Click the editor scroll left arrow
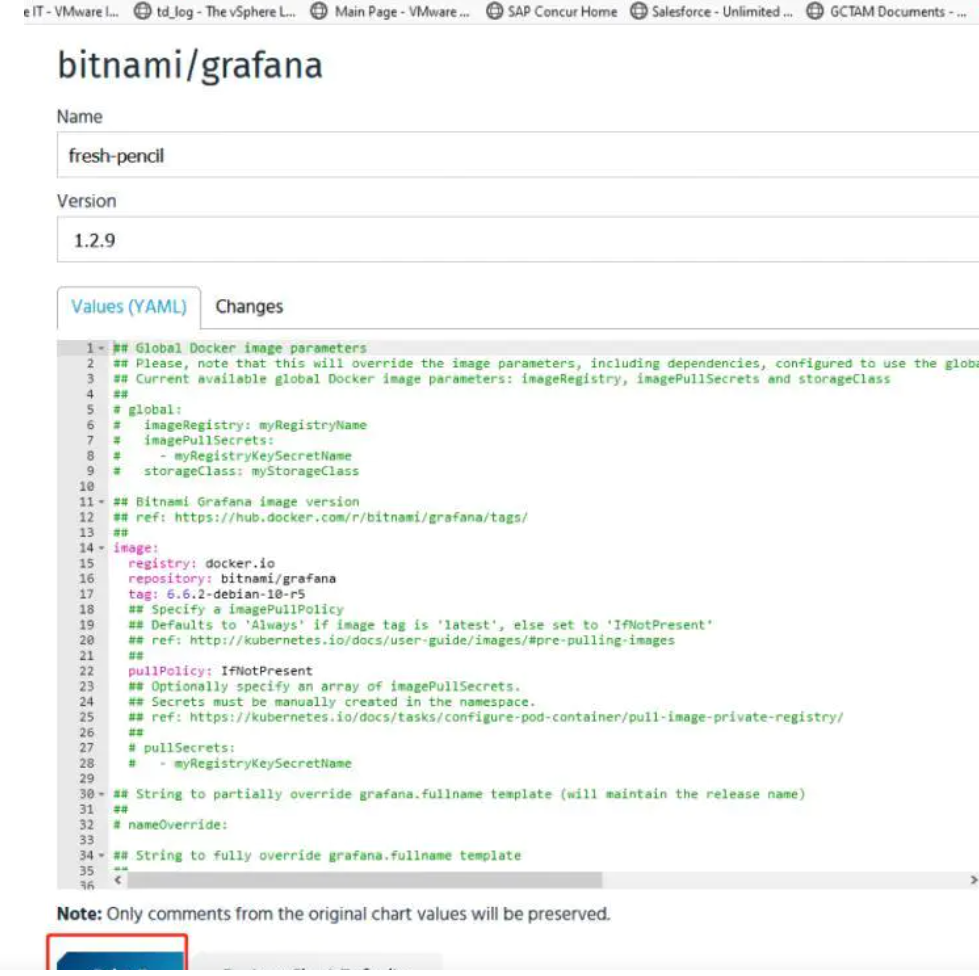The width and height of the screenshot is (979, 976). [117, 880]
